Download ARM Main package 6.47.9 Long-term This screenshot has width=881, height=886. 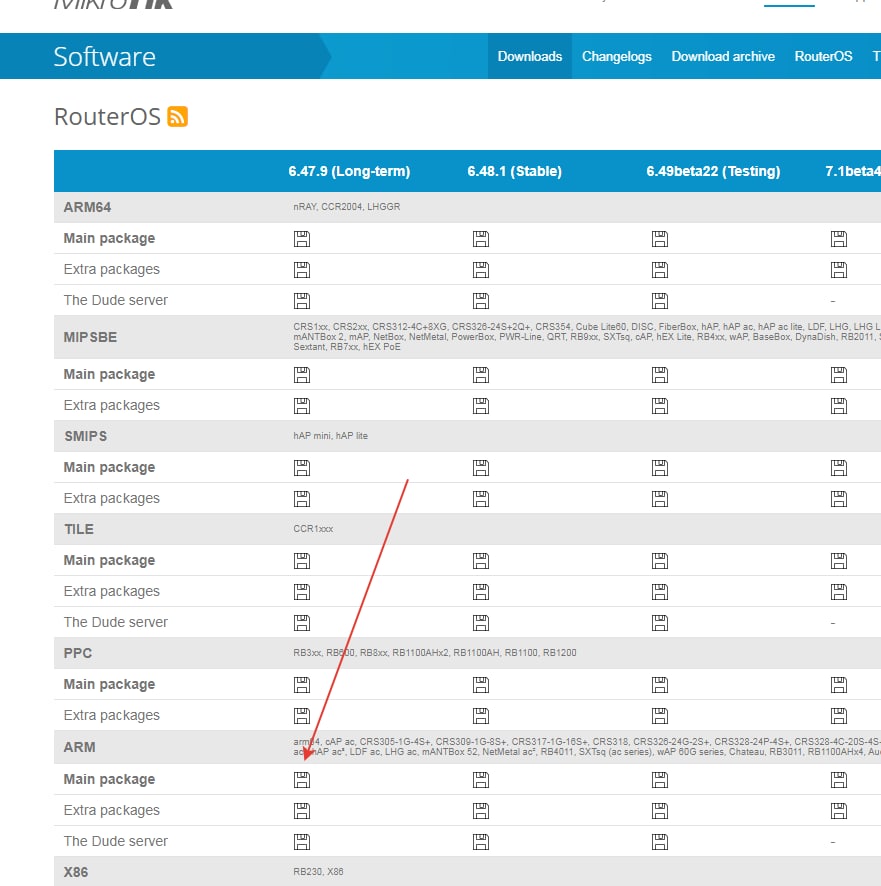(x=302, y=780)
